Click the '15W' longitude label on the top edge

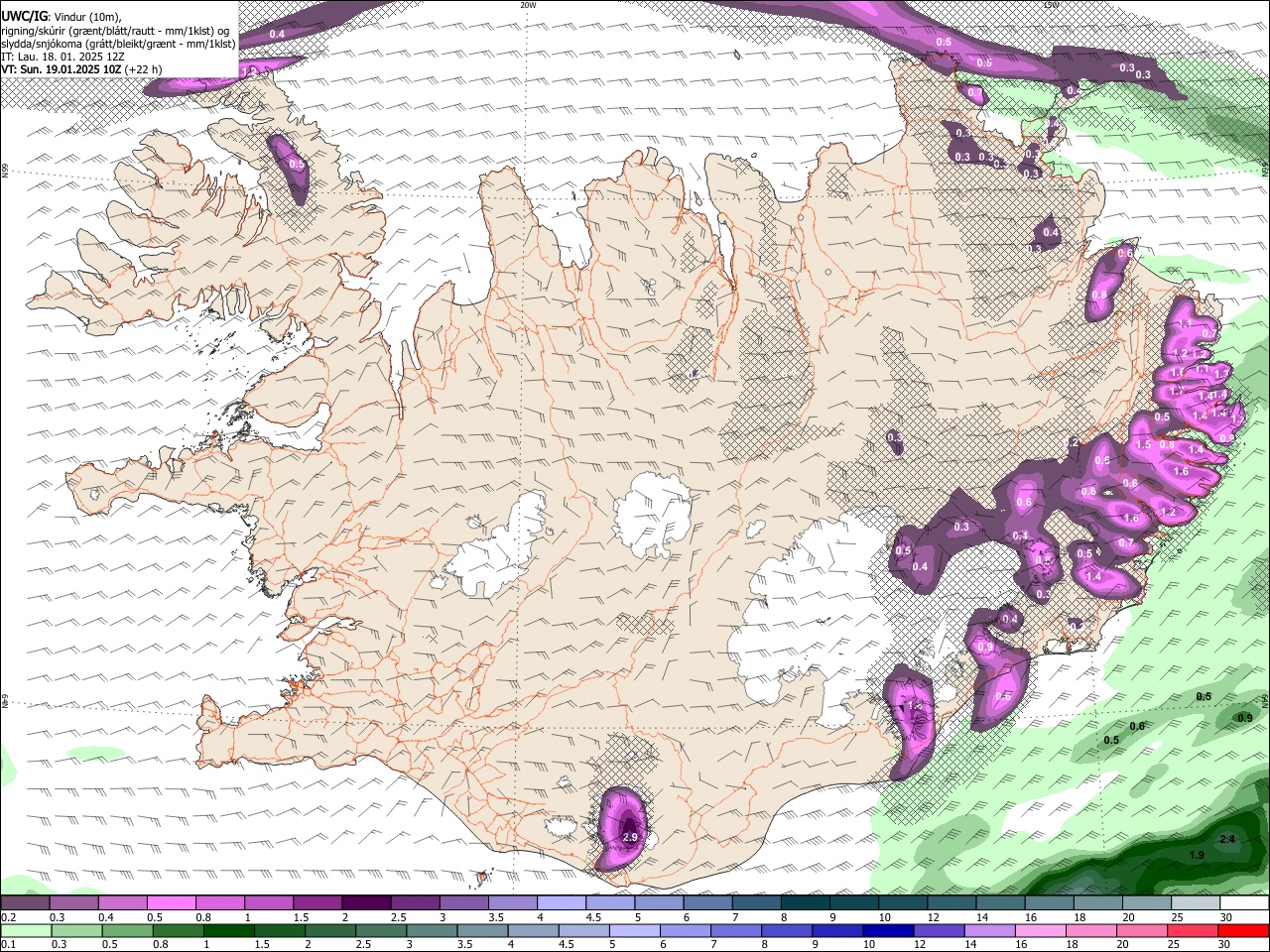[1051, 5]
